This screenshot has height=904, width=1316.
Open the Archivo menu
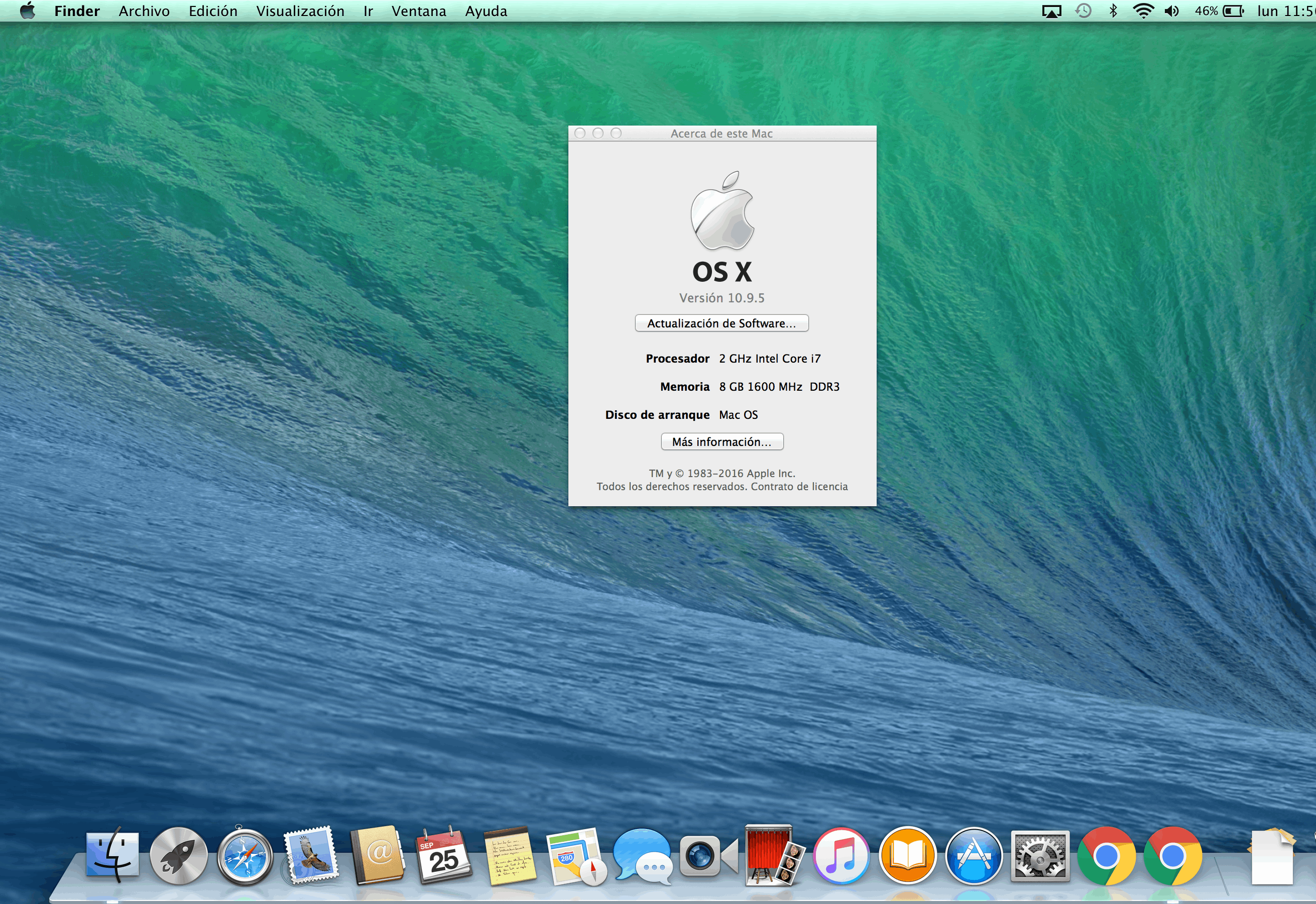(144, 11)
